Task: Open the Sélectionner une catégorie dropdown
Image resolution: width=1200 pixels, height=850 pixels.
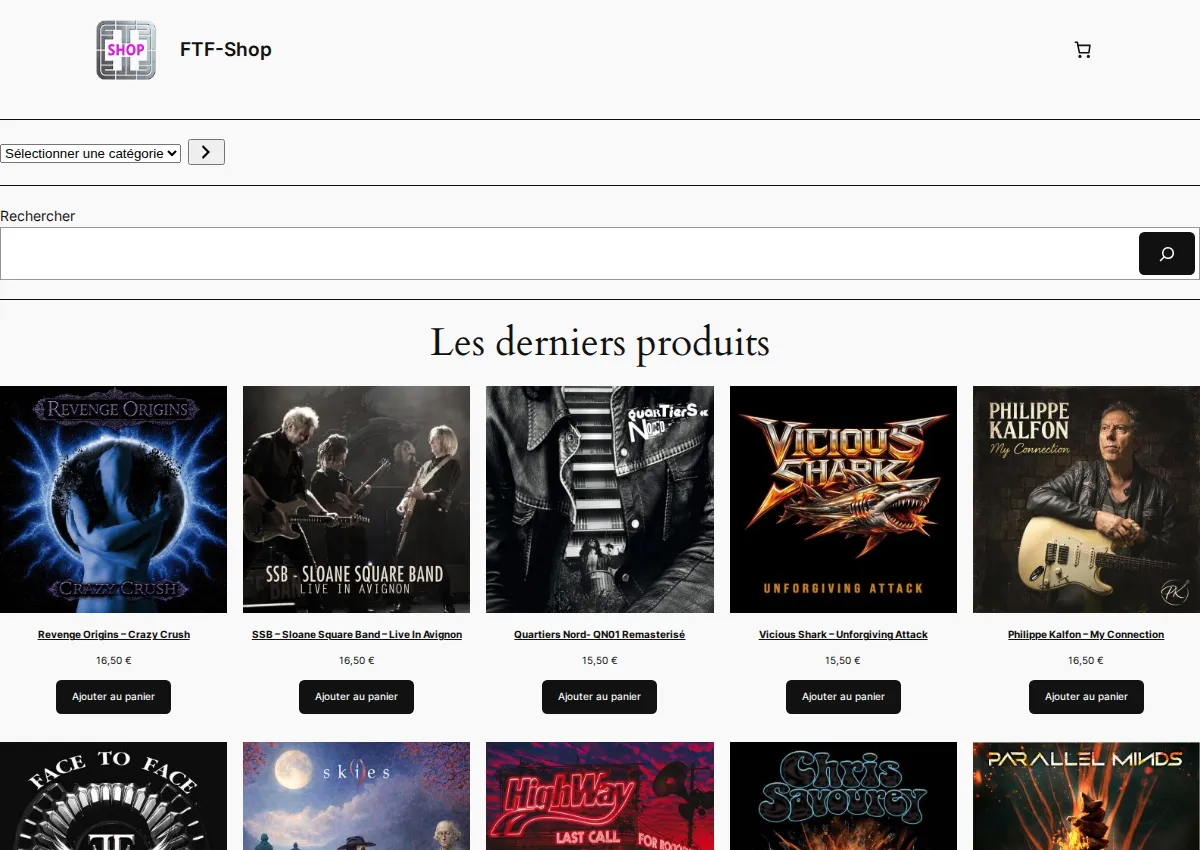Action: [90, 153]
